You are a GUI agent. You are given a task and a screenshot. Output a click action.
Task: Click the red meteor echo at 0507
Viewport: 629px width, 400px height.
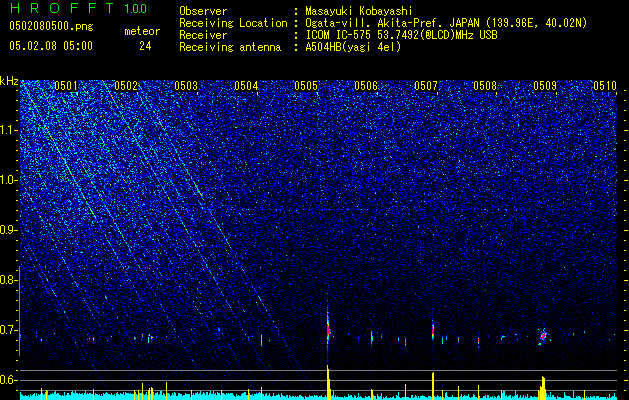coord(433,330)
